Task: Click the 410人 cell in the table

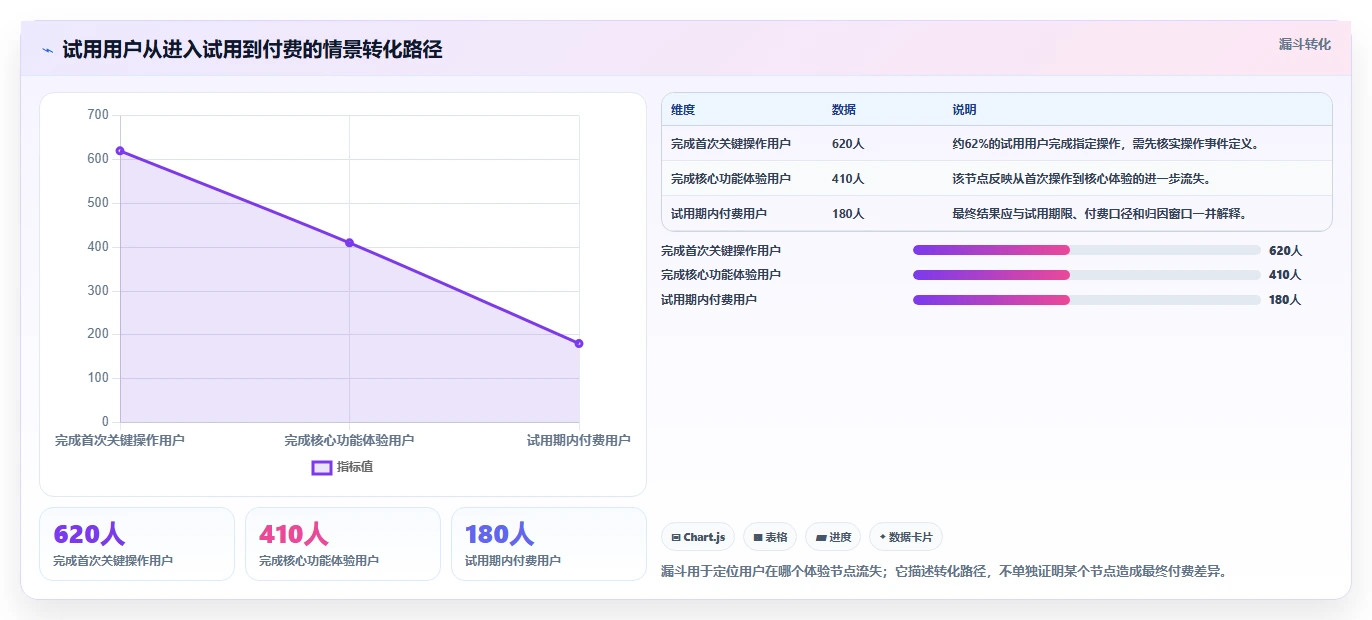Action: coord(848,179)
